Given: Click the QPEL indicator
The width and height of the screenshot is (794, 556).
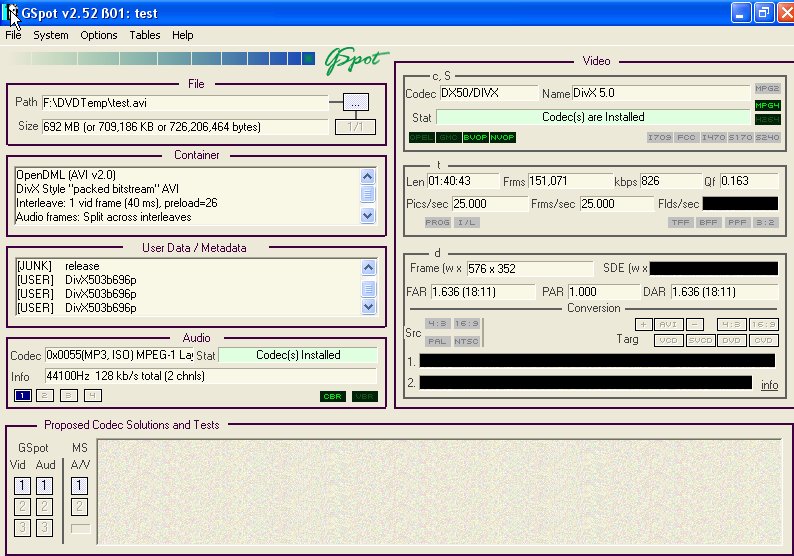Looking at the screenshot, I should 421,137.
